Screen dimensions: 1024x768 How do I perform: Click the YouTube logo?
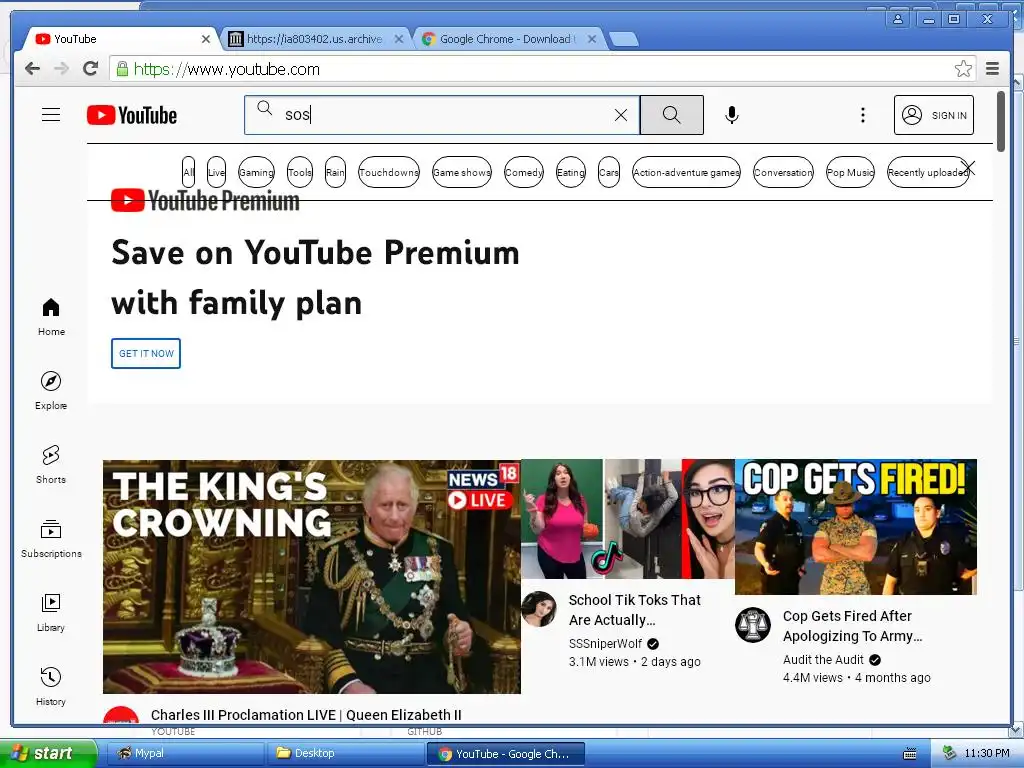[132, 115]
